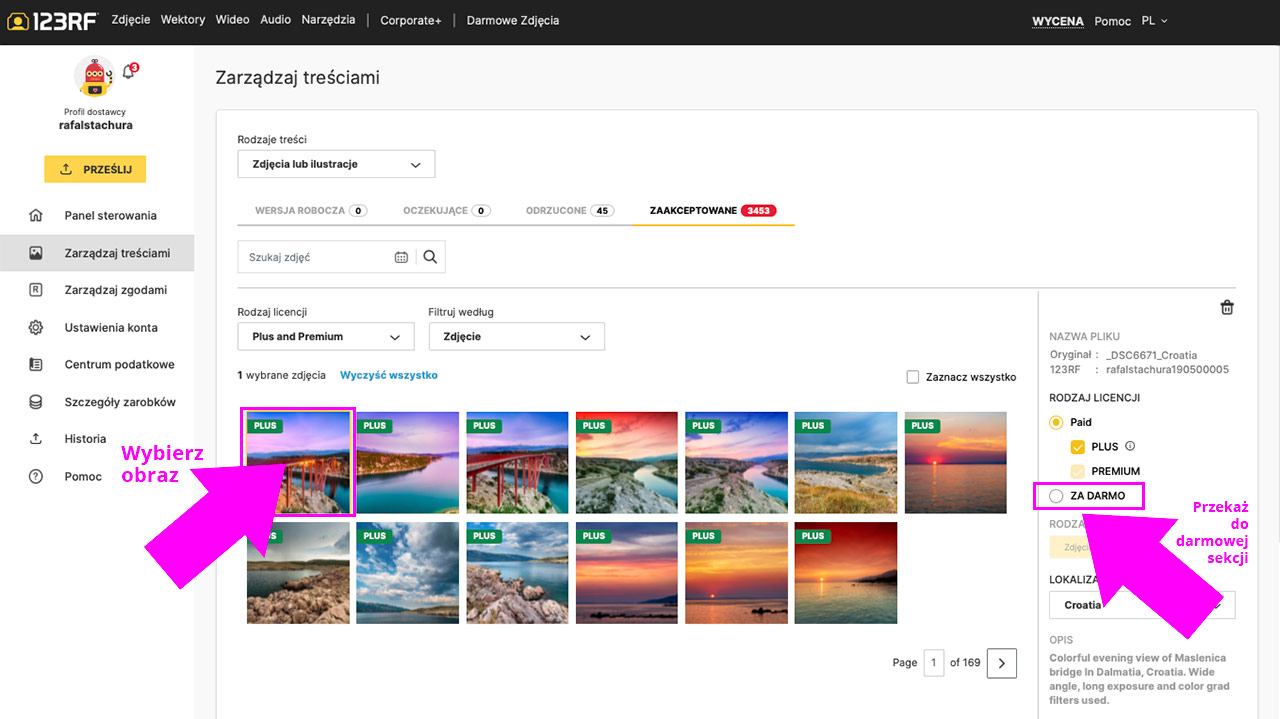Screen dimensions: 1280x719
Task: Check the Zaznacz wszystko checkbox
Action: tap(912, 377)
